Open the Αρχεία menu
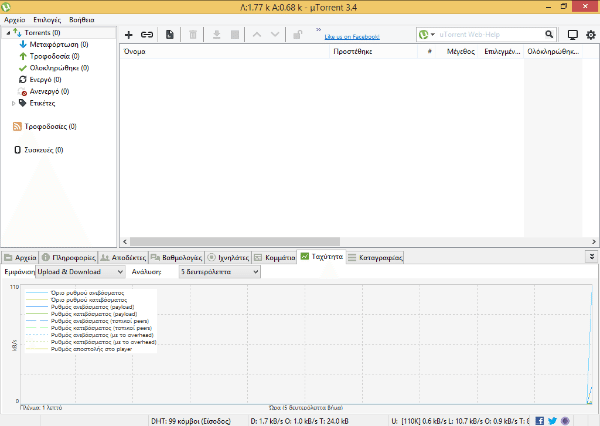The width and height of the screenshot is (600, 426). click(15, 20)
